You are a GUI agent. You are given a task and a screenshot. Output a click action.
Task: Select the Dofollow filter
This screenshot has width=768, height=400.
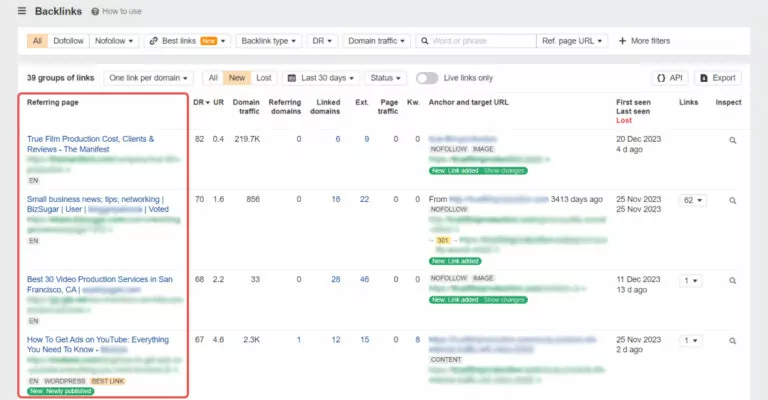point(68,41)
